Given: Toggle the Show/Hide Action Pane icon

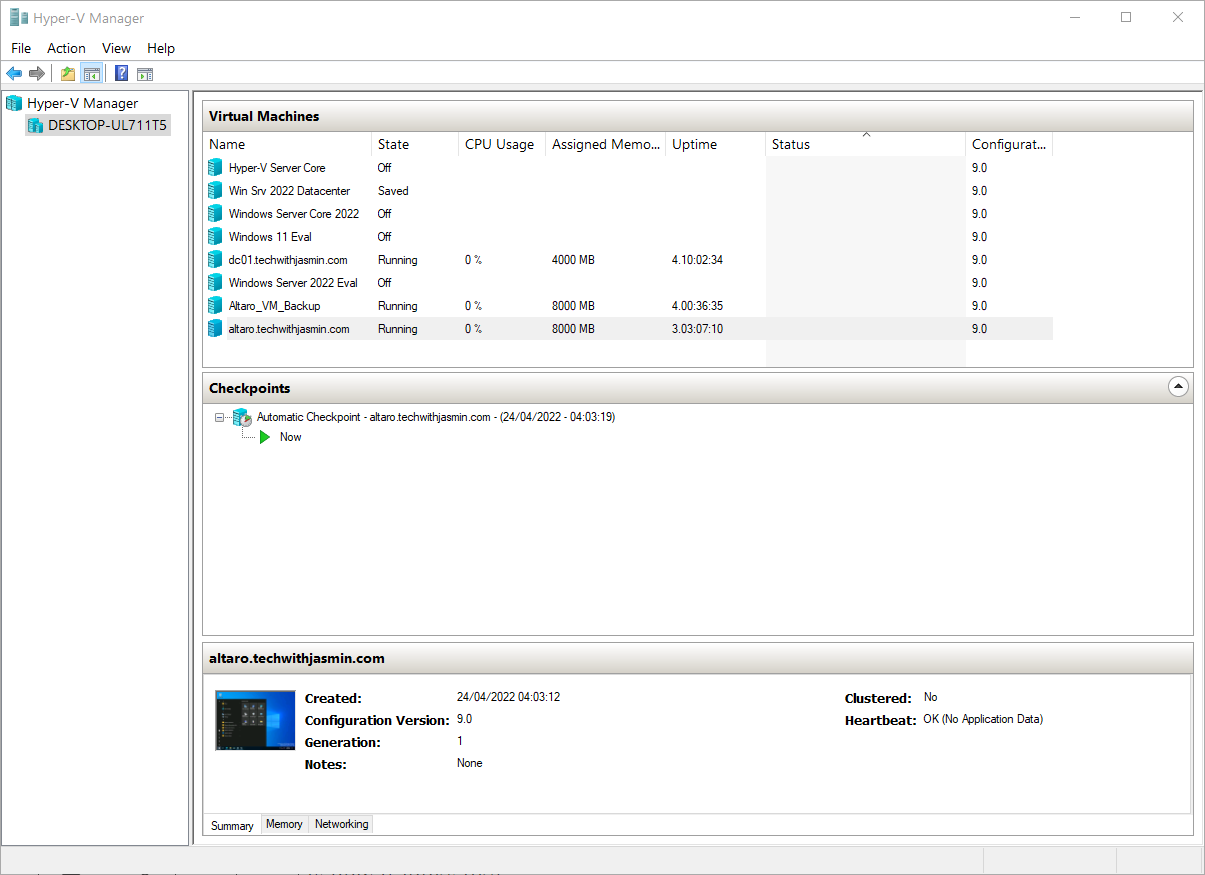Looking at the screenshot, I should tap(145, 73).
